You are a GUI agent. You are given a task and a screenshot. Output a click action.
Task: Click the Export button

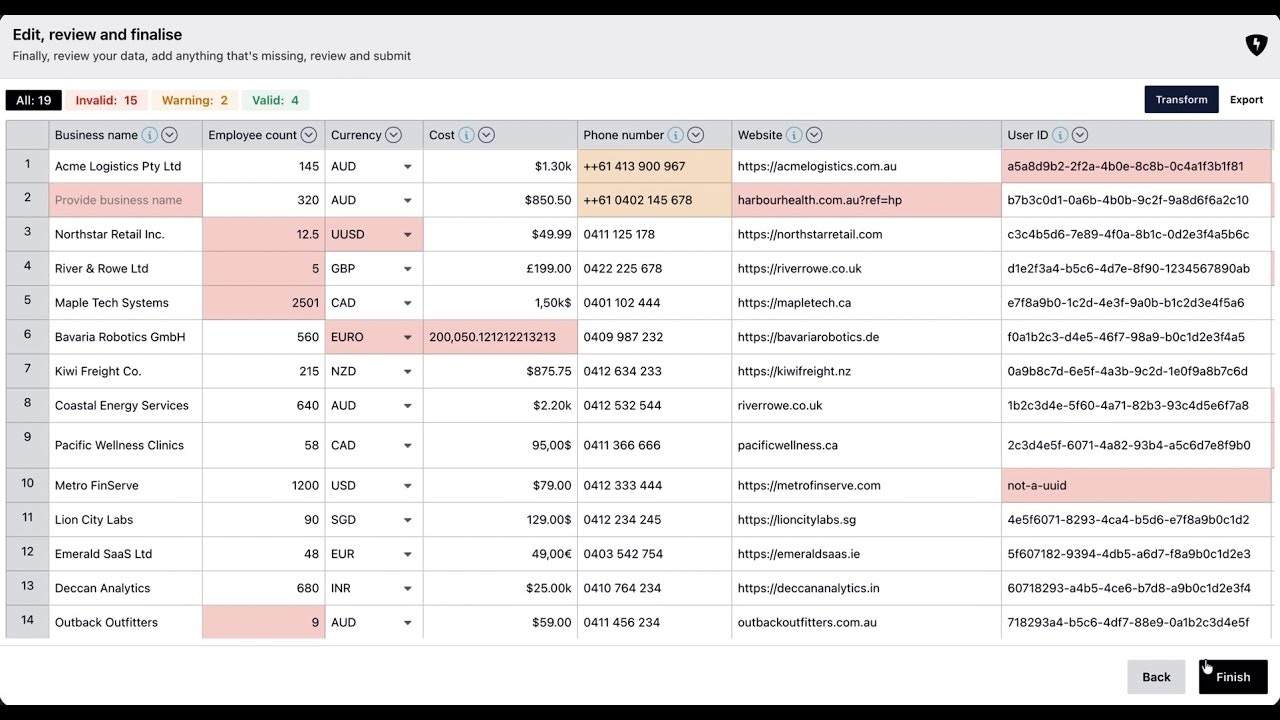pos(1247,100)
